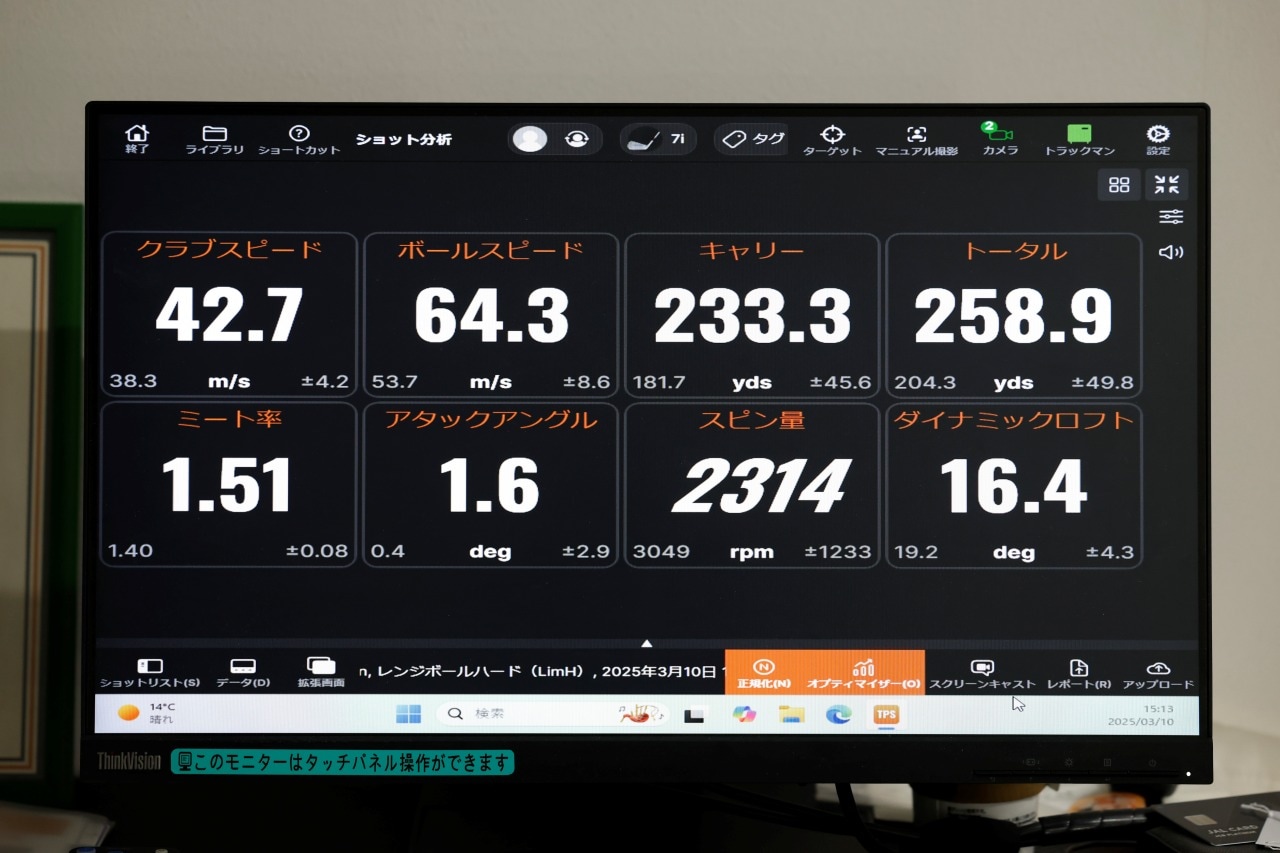1280x853 pixels.
Task: Open the ショートカット shortcut help icon
Action: pos(299,139)
